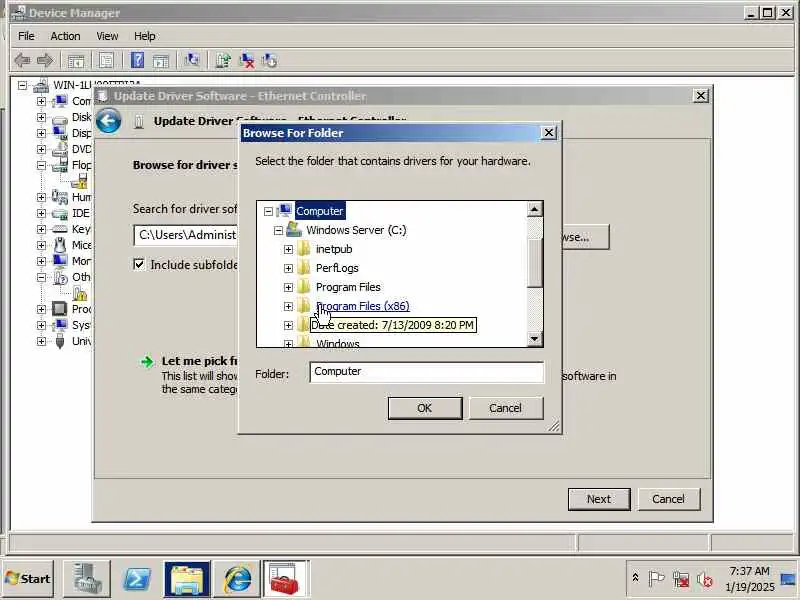This screenshot has height=600, width=800.
Task: Click the muted speaker tray icon
Action: [705, 579]
